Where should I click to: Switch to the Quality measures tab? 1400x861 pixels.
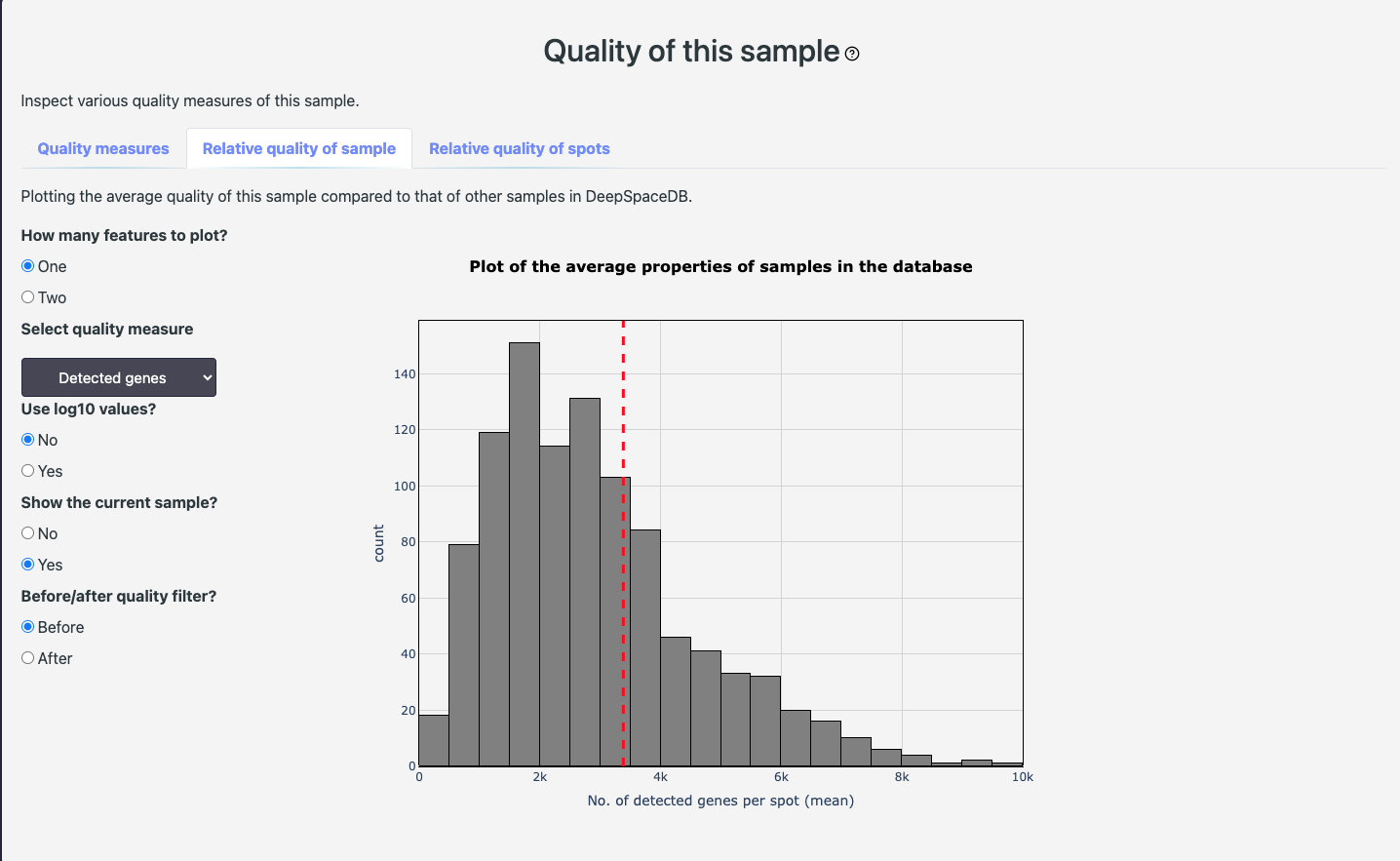103,149
